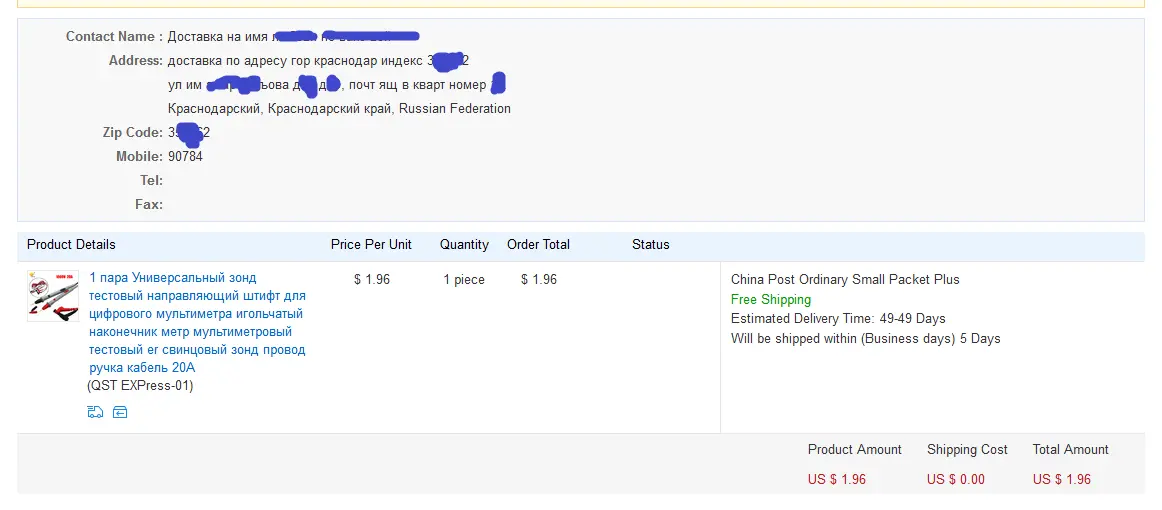Viewport: 1162px width, 510px height.
Task: Open the product title link for multimeter probes
Action: pyautogui.click(x=197, y=322)
